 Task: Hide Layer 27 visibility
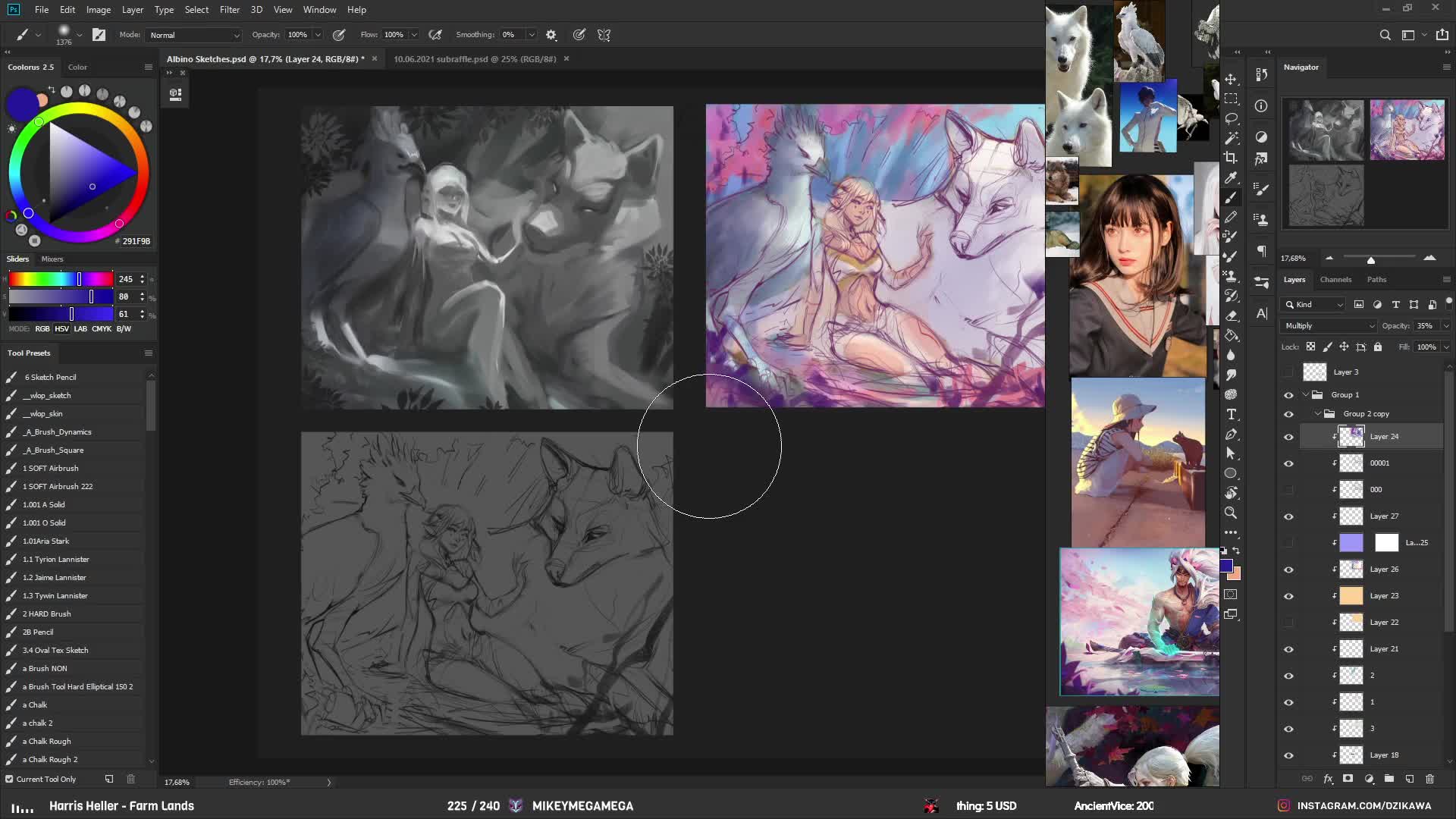coord(1288,516)
